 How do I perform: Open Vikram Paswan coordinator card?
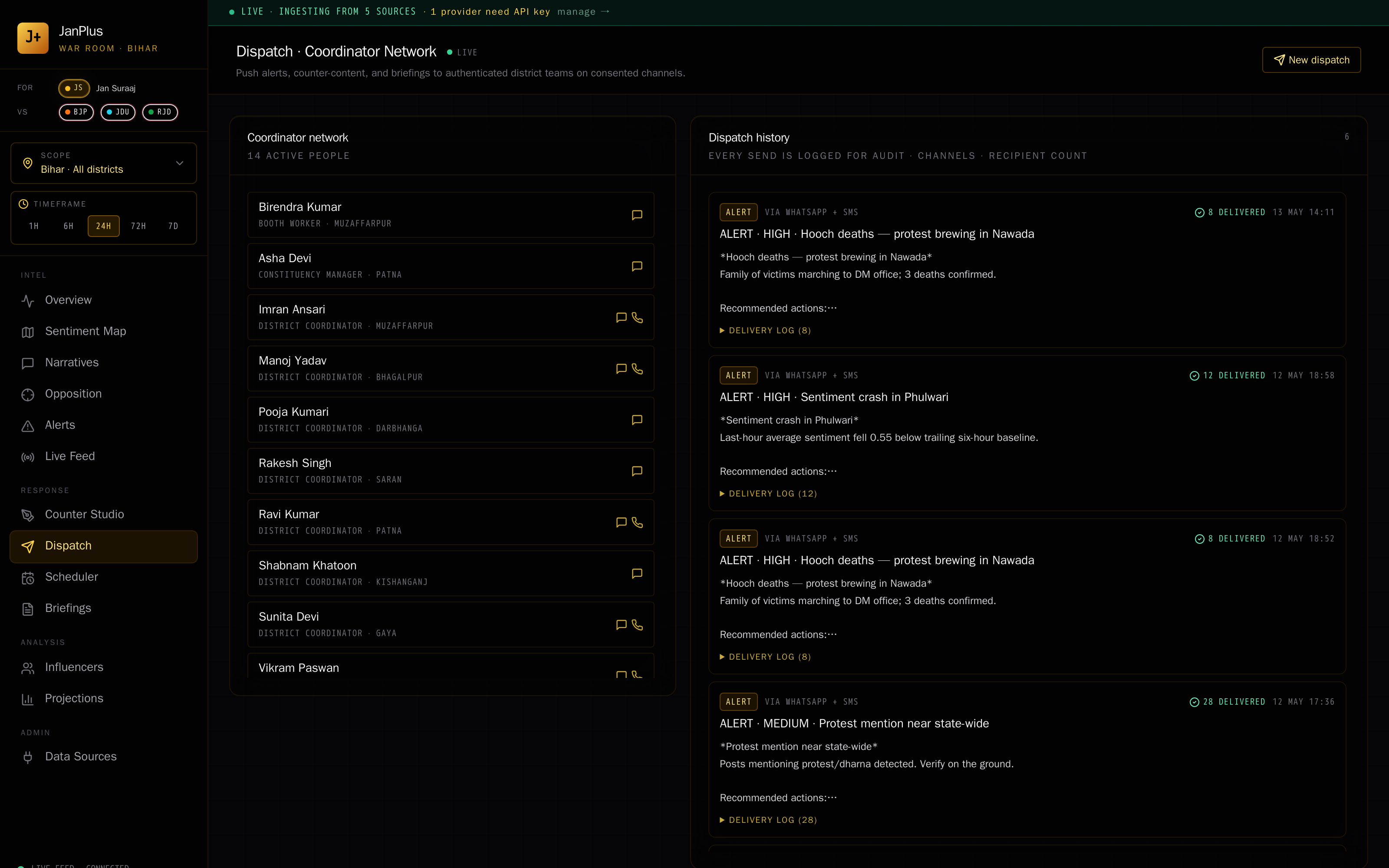(x=451, y=666)
